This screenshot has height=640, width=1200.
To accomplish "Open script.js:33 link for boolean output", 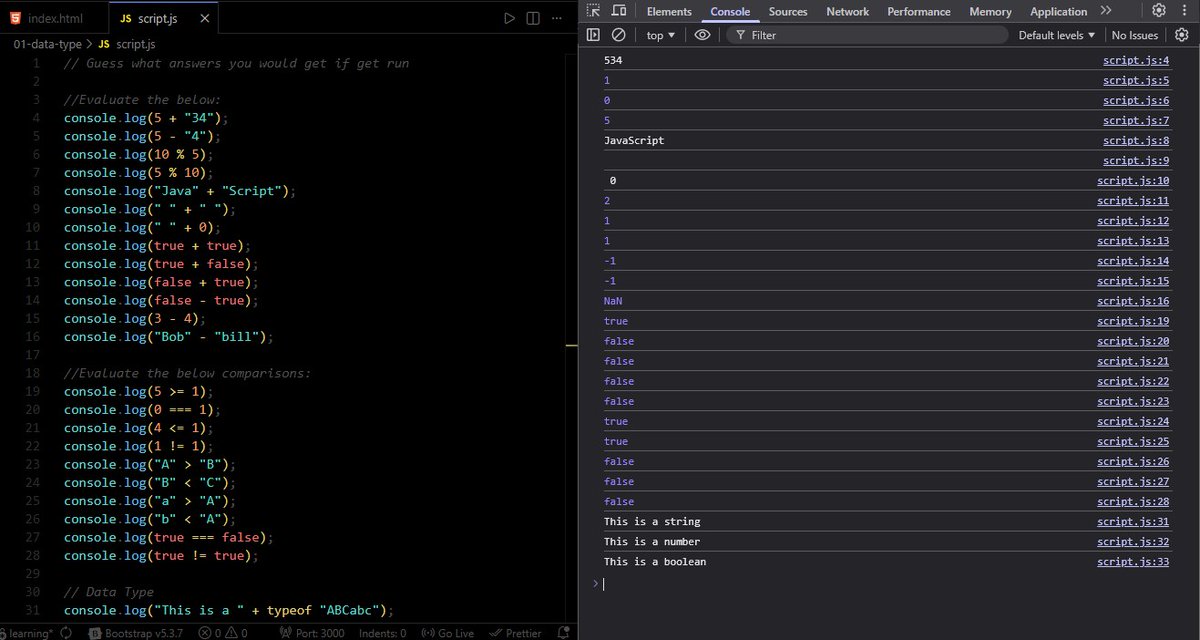I will (1133, 561).
